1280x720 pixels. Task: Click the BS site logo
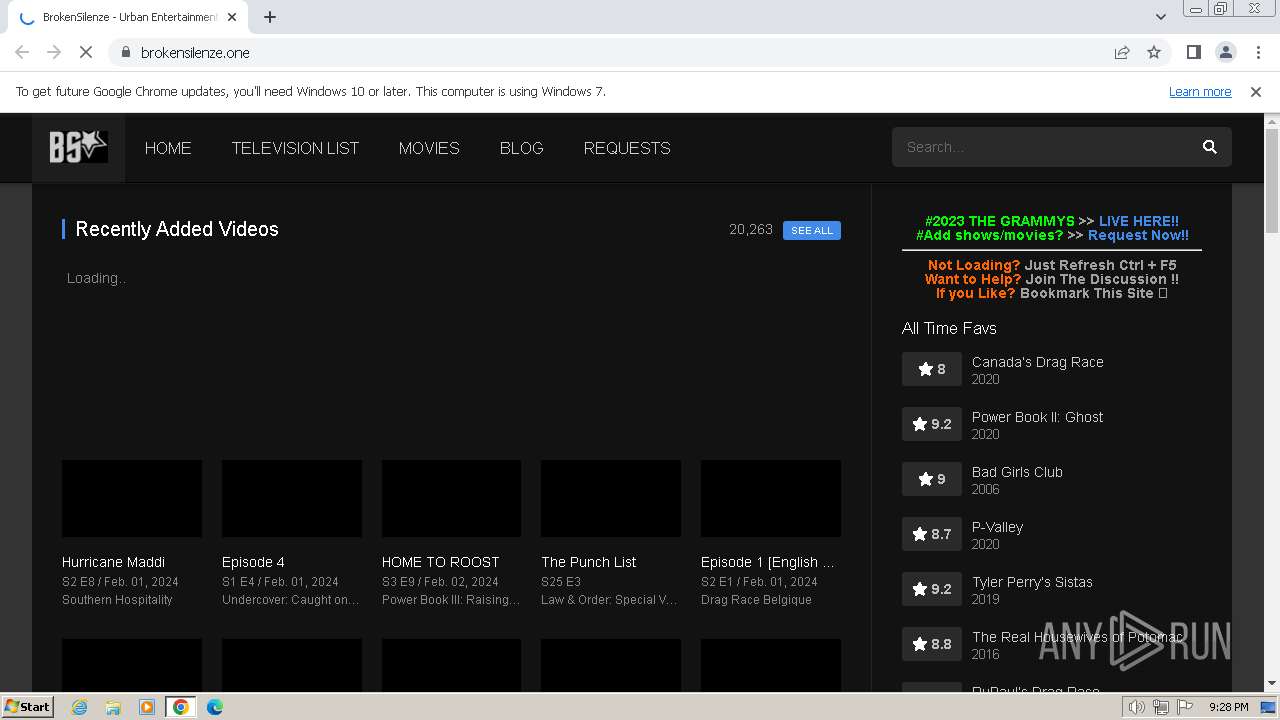[78, 148]
